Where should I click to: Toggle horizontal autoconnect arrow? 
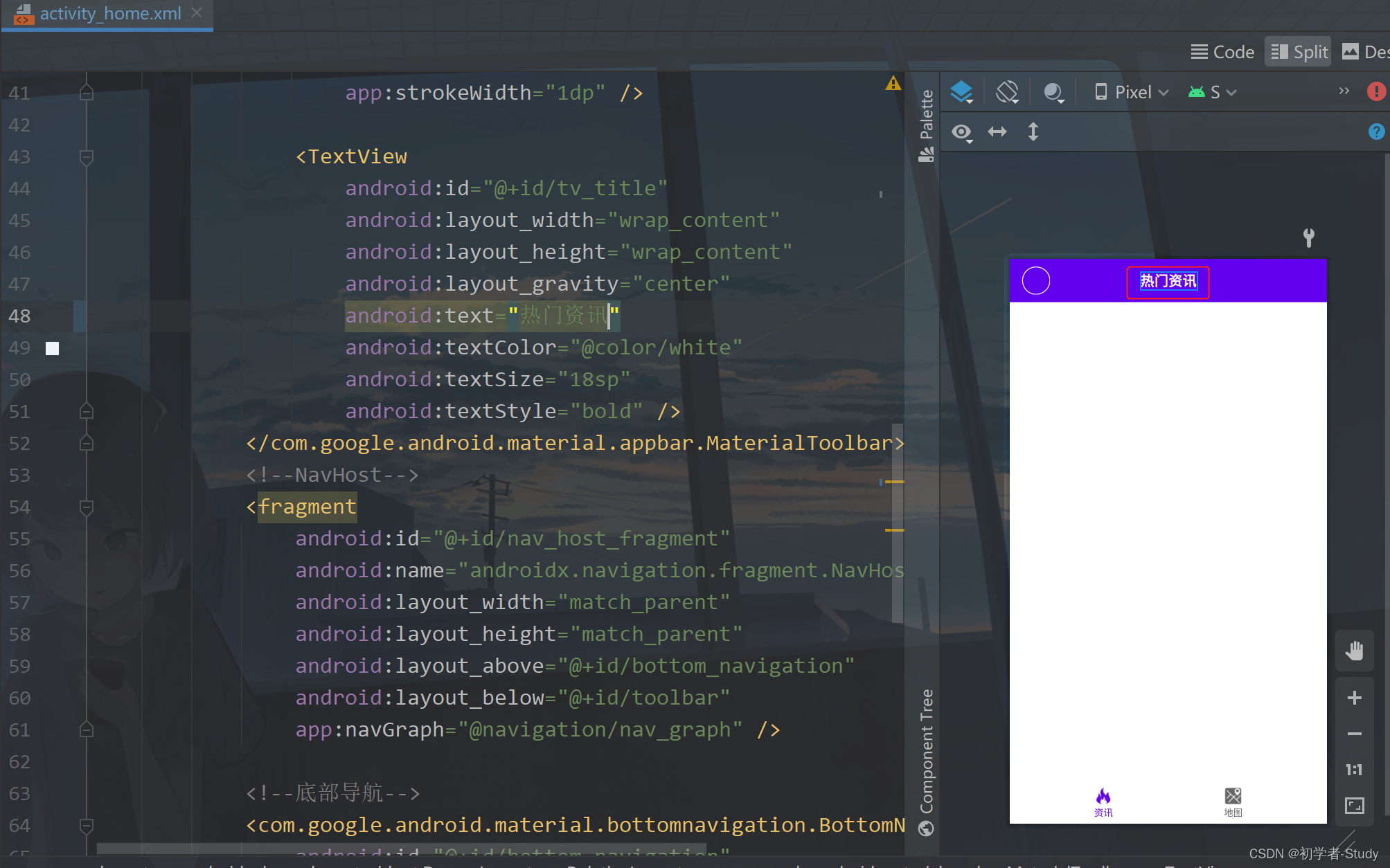pyautogui.click(x=997, y=132)
